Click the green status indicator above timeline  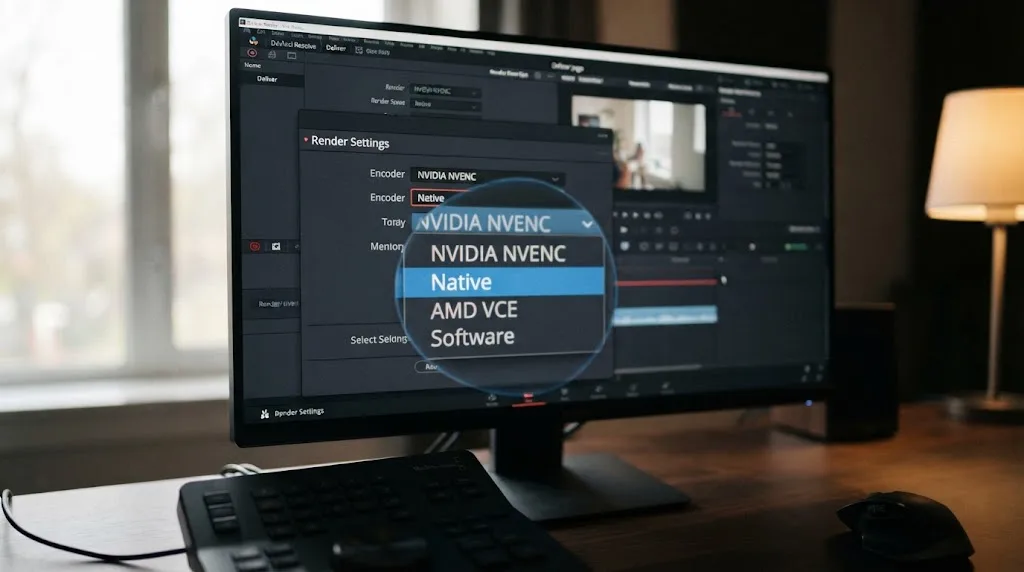pyautogui.click(x=795, y=247)
